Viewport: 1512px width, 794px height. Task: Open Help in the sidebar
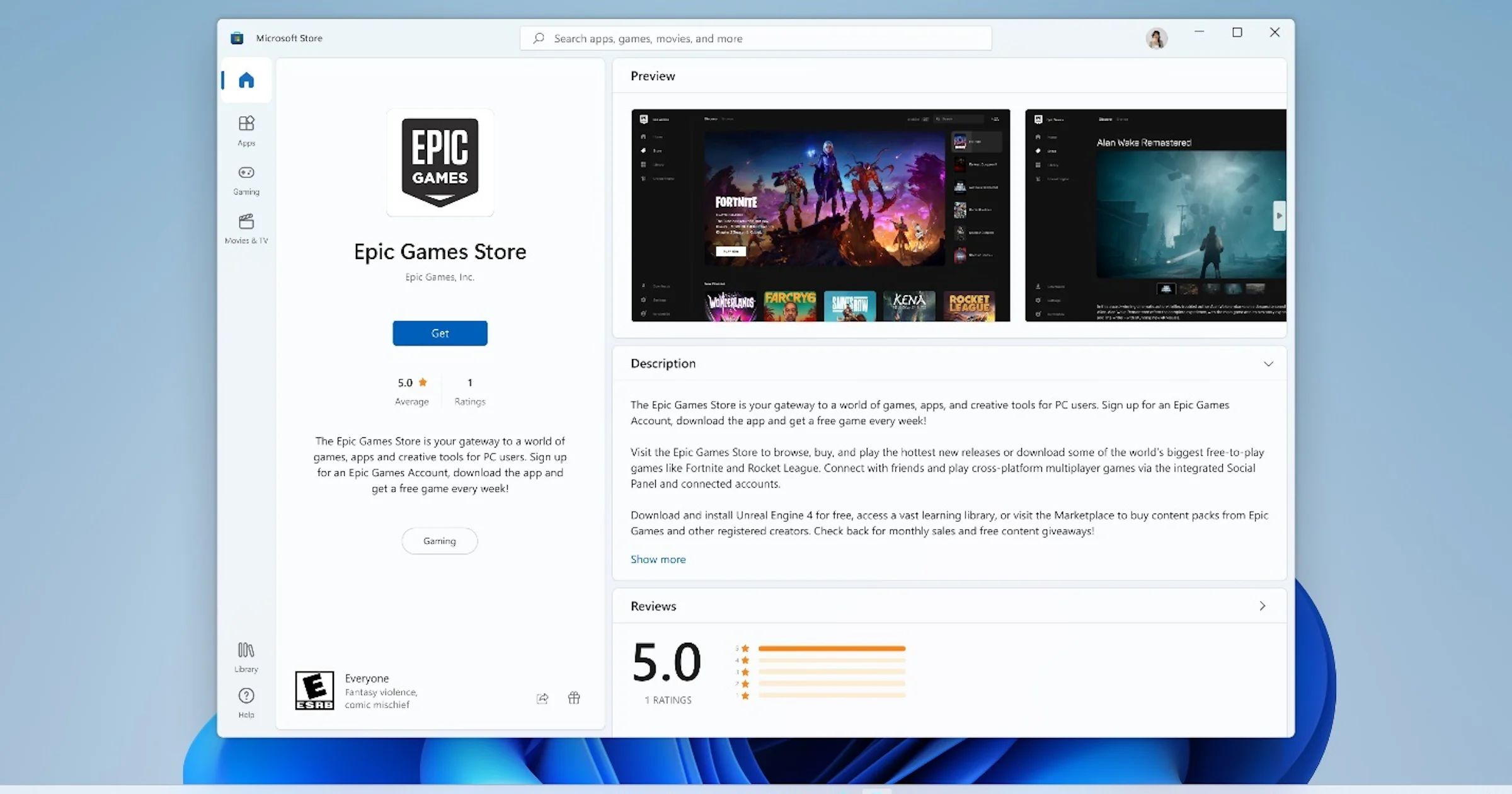246,703
